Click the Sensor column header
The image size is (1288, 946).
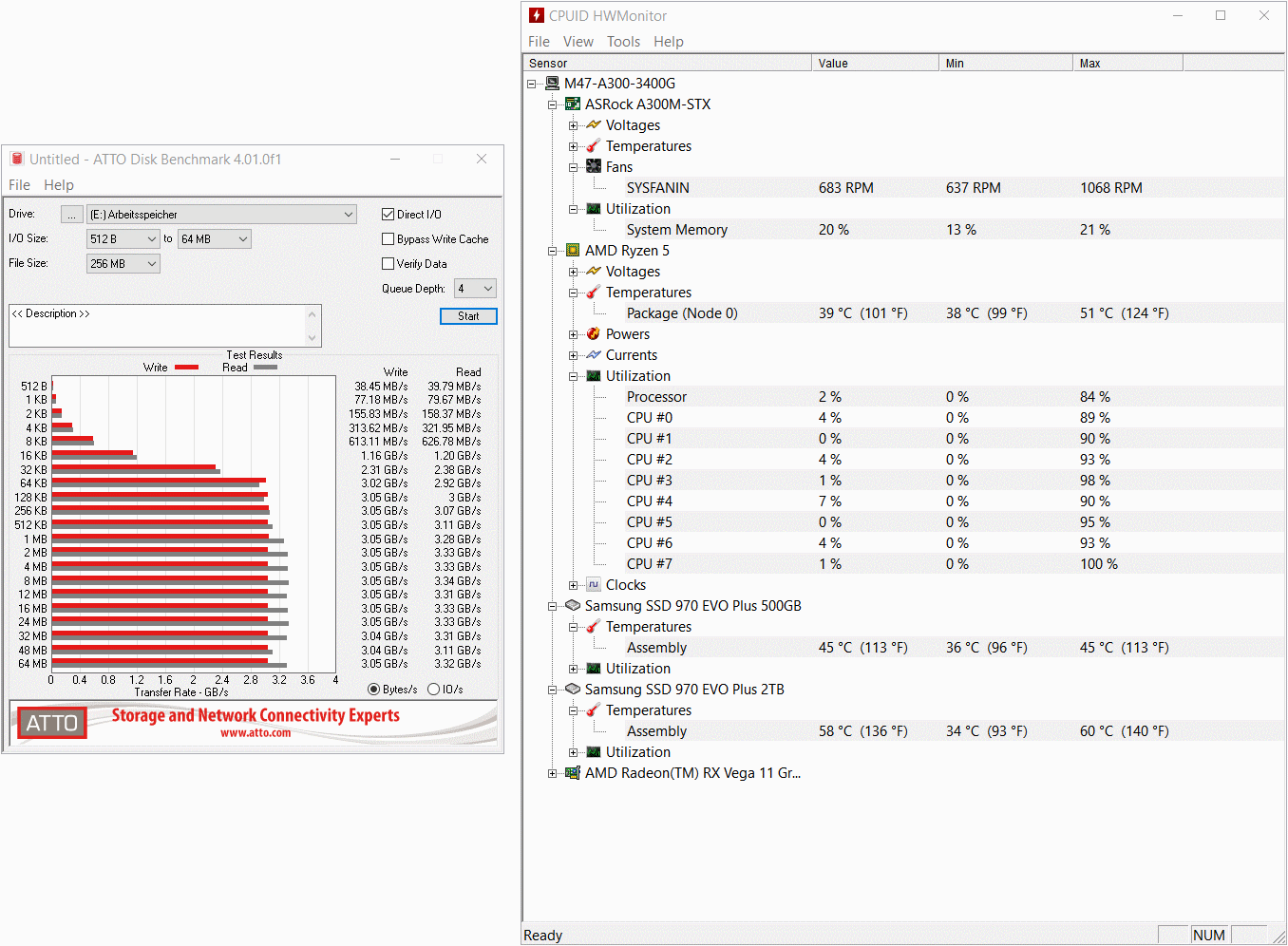(x=668, y=63)
